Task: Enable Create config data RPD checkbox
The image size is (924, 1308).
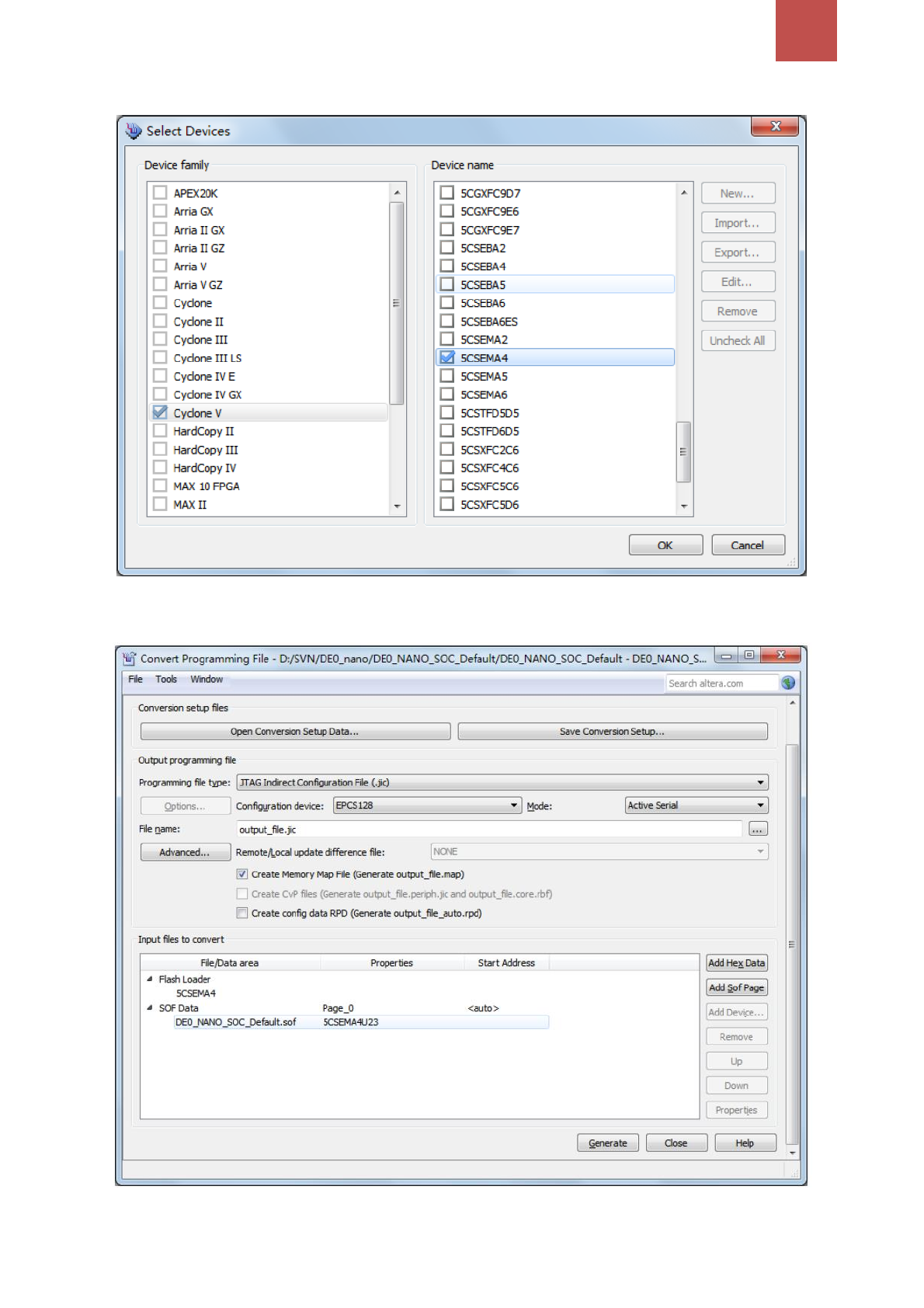Action: [x=242, y=913]
